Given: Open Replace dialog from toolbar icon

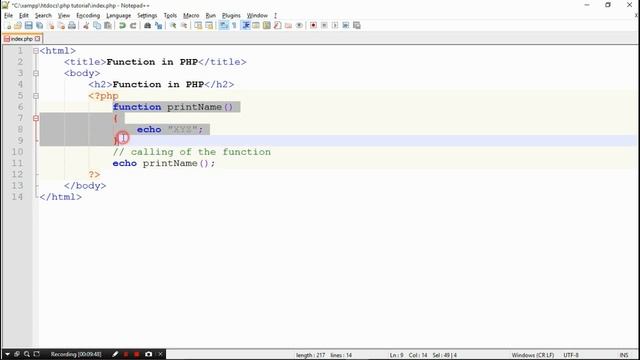Looking at the screenshot, I should [x=158, y=25].
